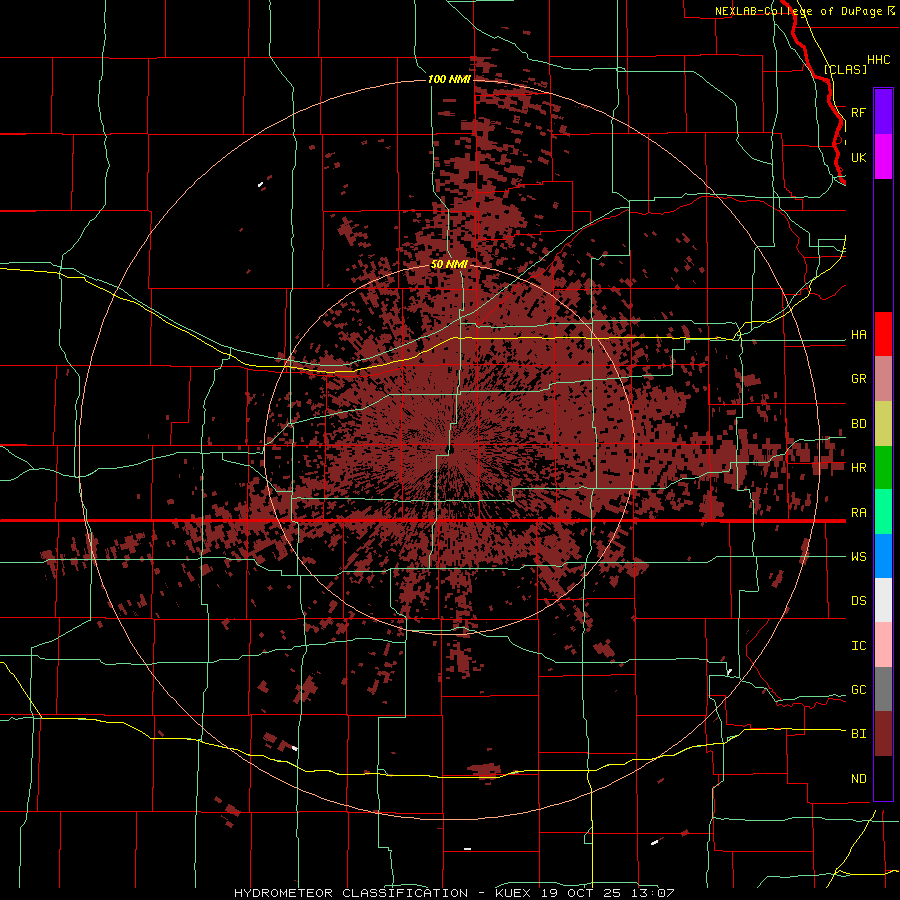
Task: Click the UK magenta legend swatch
Action: (x=883, y=157)
